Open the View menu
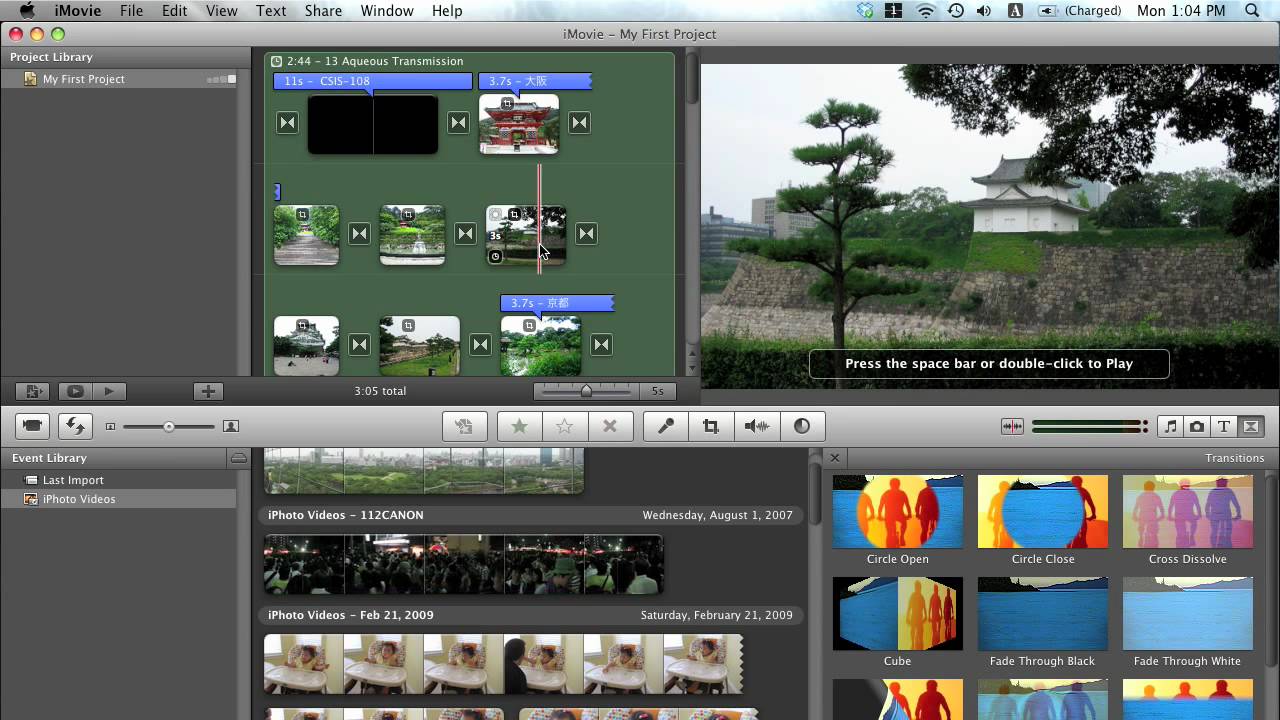The width and height of the screenshot is (1280, 720). [221, 11]
